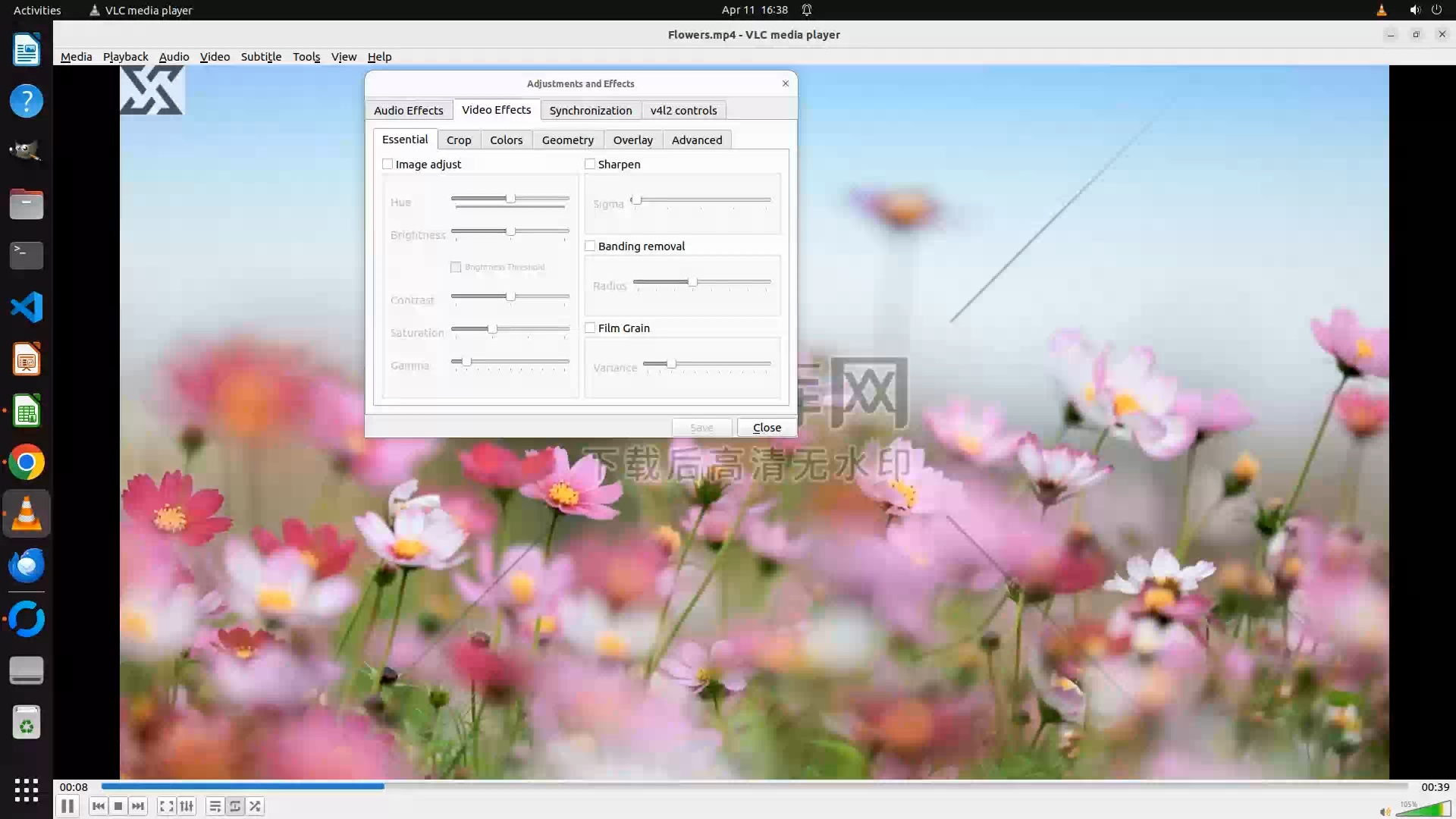Viewport: 1456px width, 819px height.
Task: Stop playback with stop button
Action: point(118,806)
